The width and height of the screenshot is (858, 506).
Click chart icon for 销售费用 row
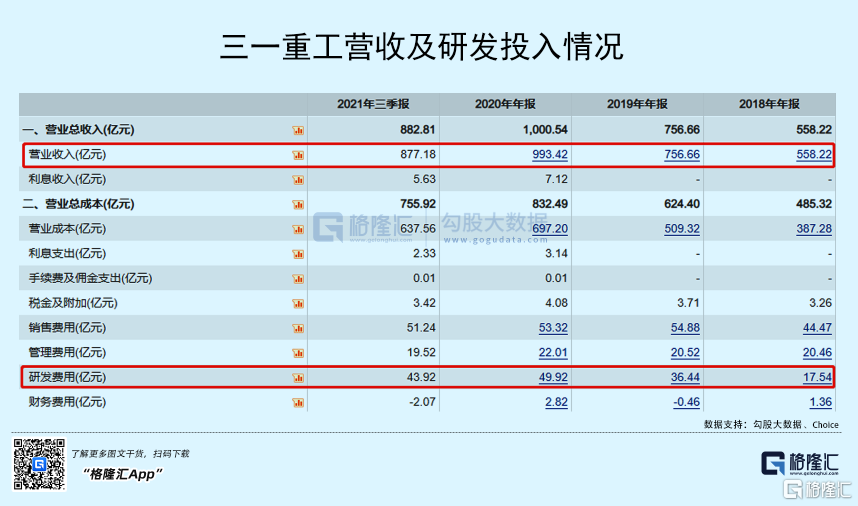298,328
